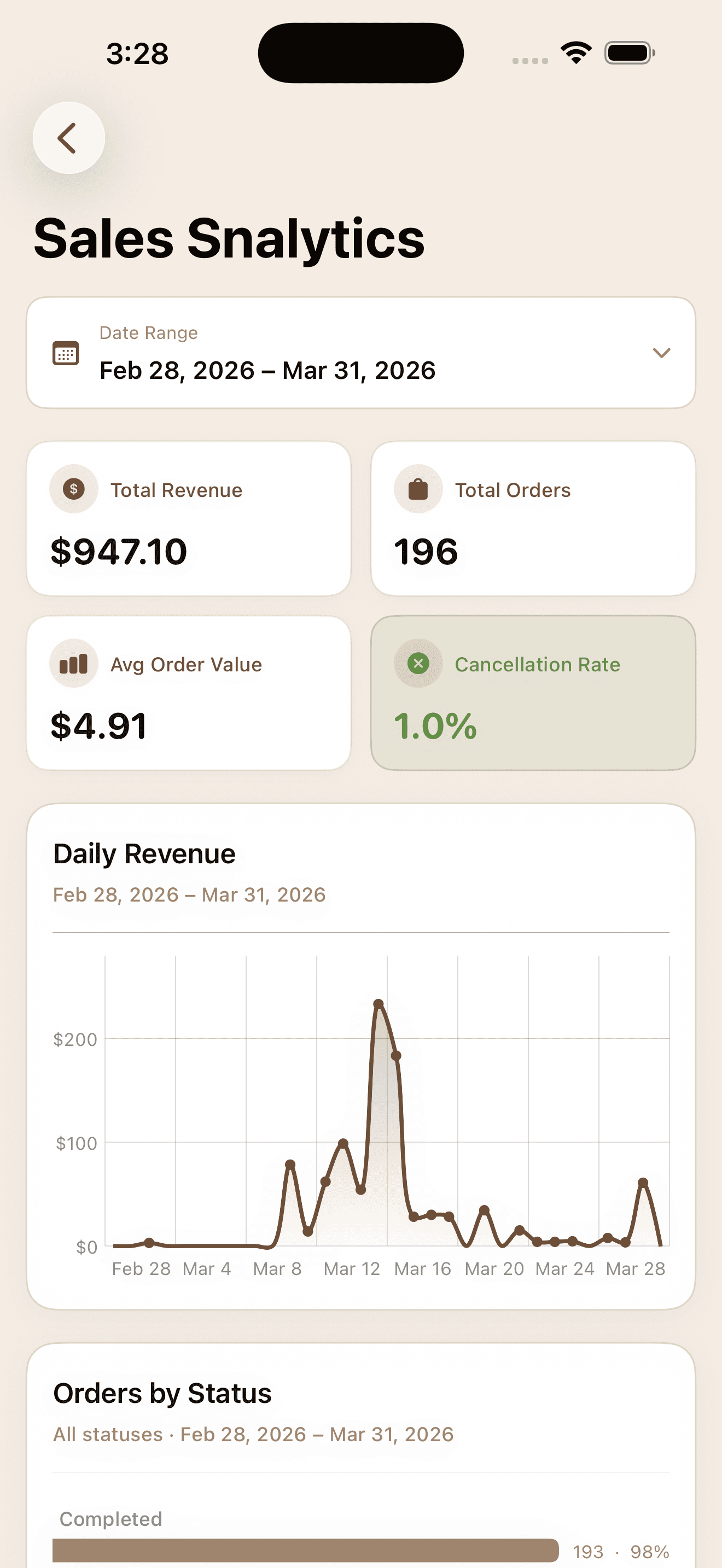
Task: Tap the Wi-Fi status icon
Action: [577, 53]
